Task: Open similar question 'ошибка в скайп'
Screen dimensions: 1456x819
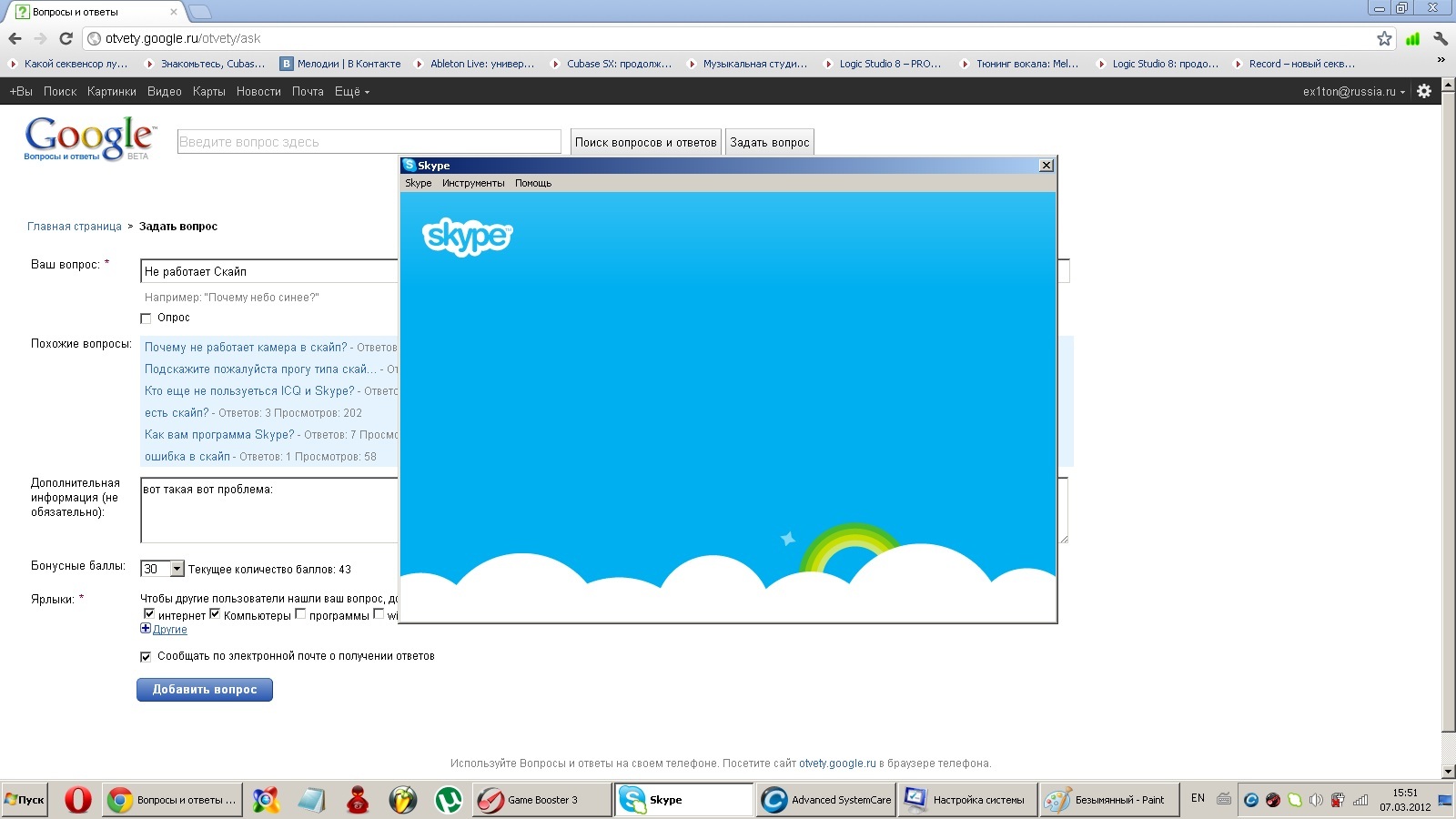Action: tap(187, 457)
